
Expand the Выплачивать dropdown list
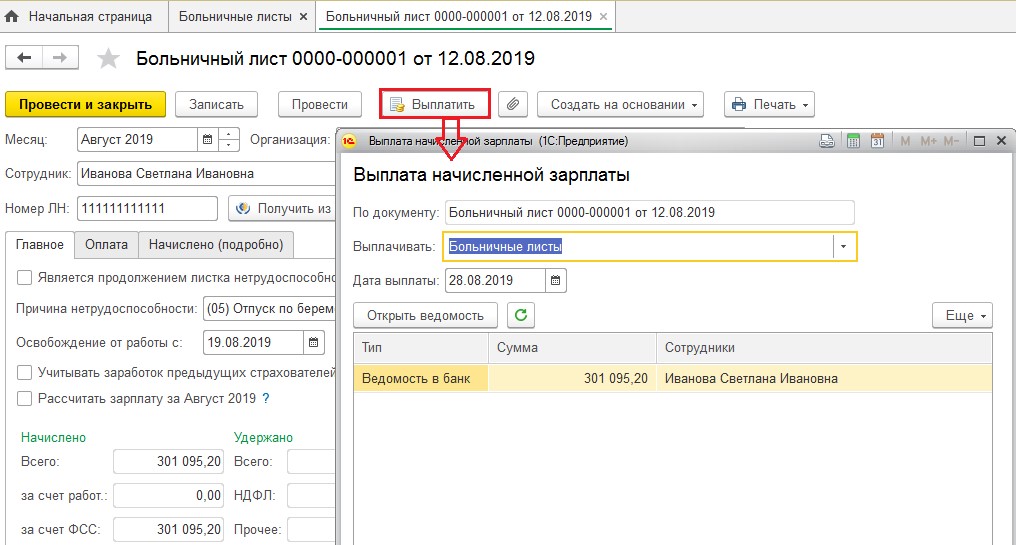point(845,246)
